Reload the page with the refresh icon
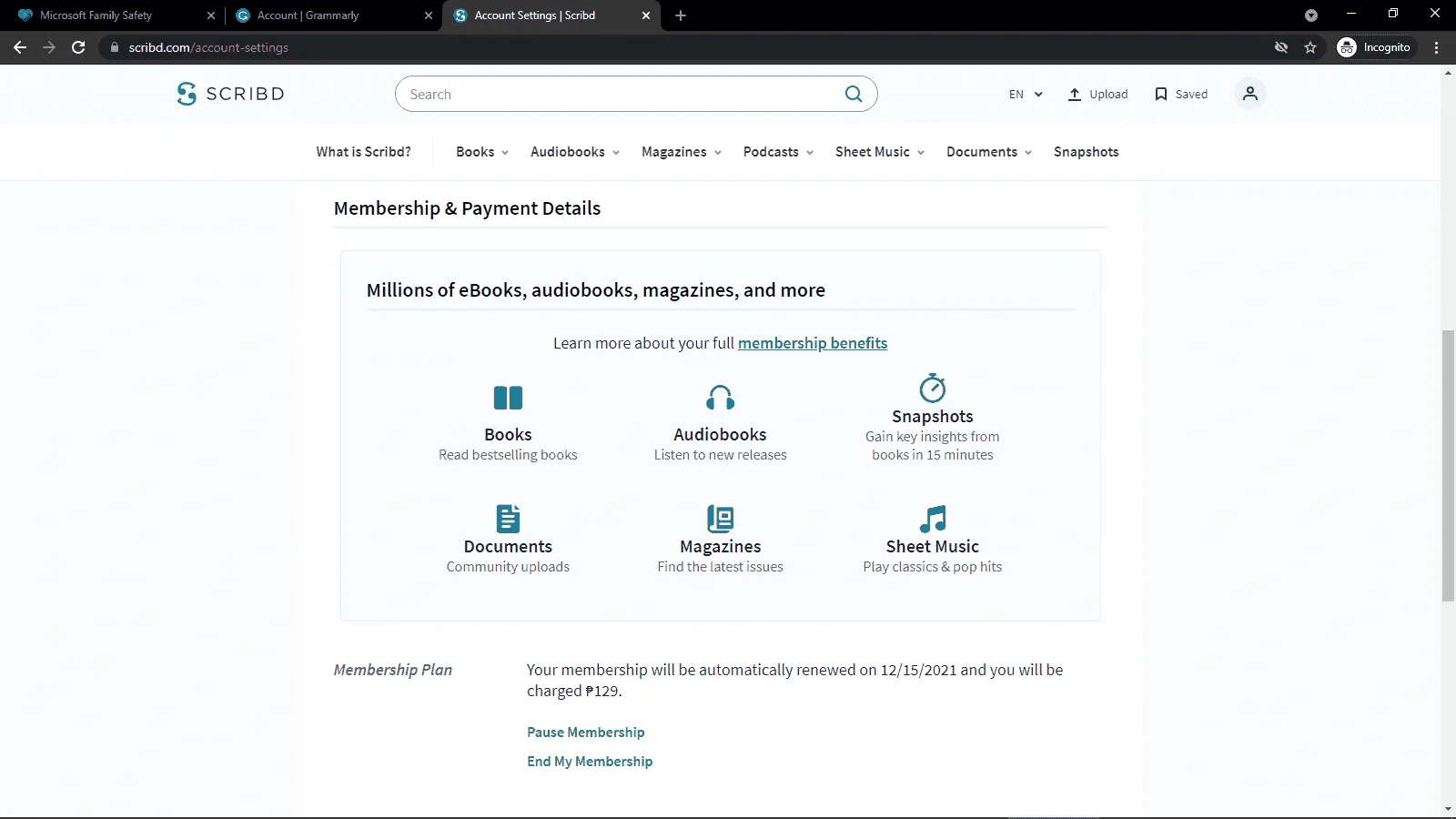This screenshot has height=819, width=1456. [x=78, y=47]
